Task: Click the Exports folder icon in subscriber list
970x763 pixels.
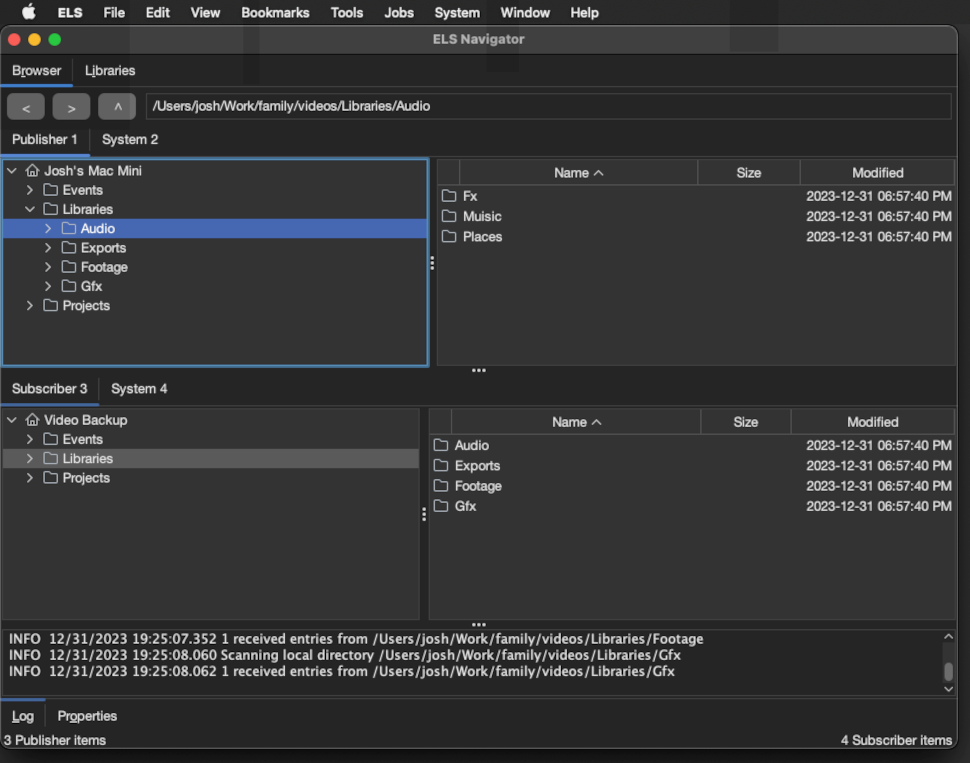Action: (x=441, y=466)
